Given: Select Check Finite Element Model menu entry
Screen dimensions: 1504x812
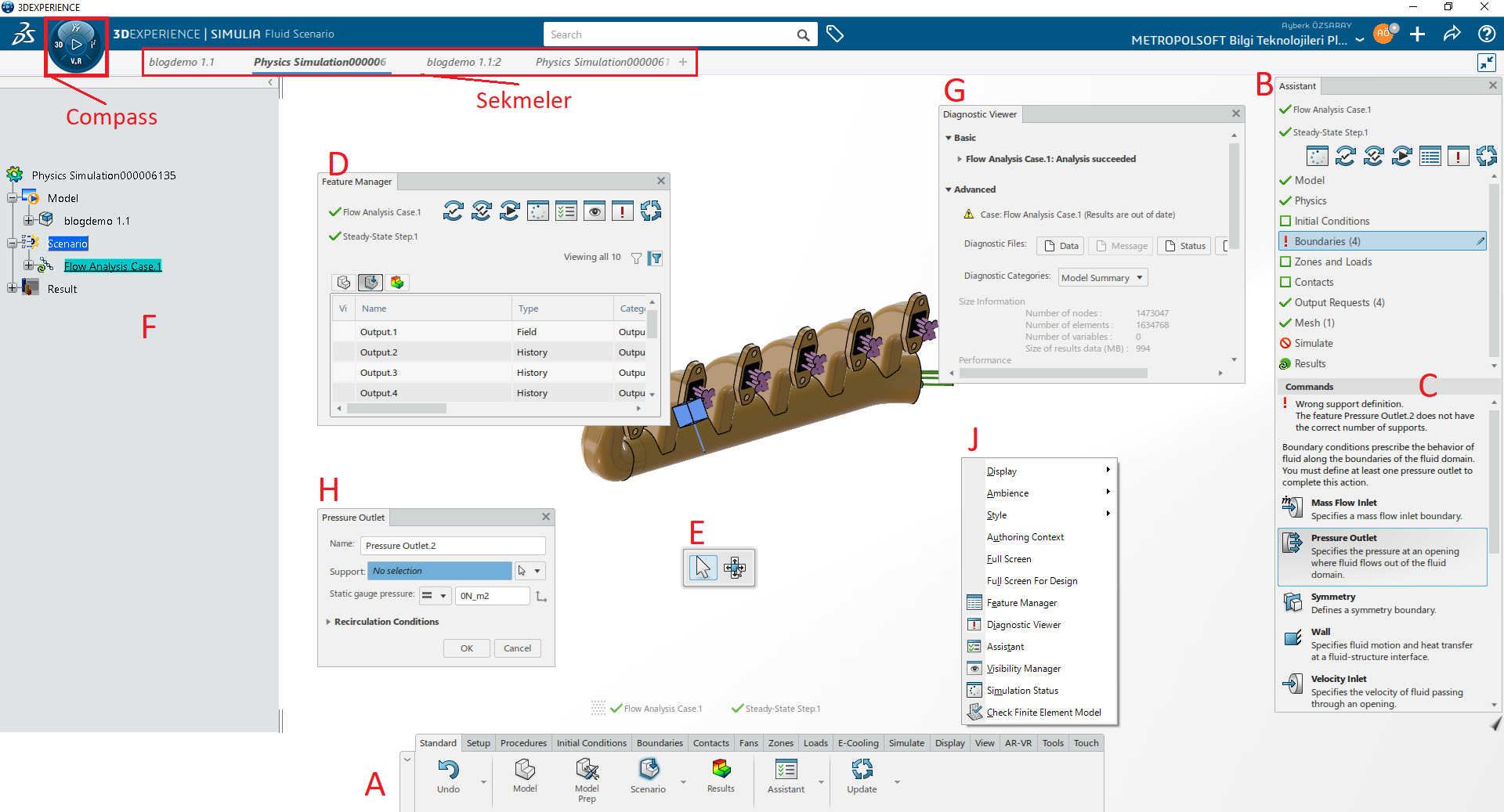Looking at the screenshot, I should [x=1039, y=713].
